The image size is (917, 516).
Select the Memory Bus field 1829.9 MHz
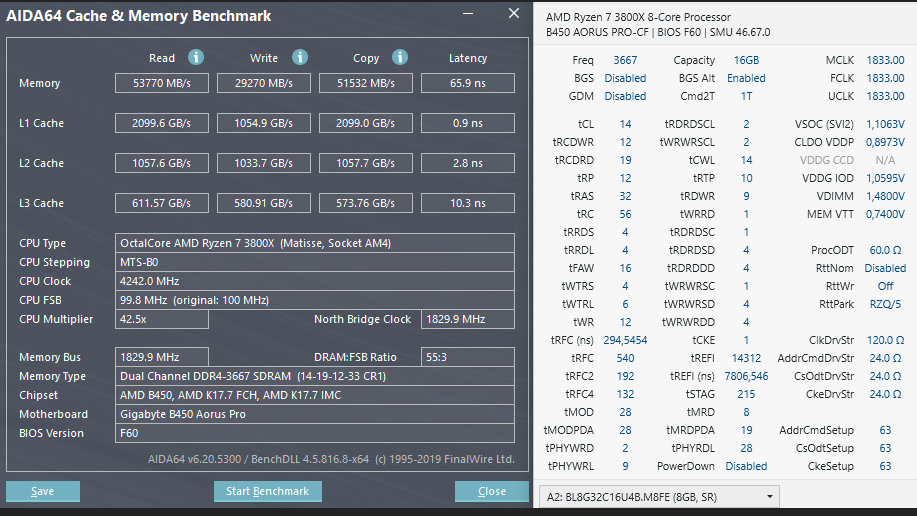click(162, 357)
